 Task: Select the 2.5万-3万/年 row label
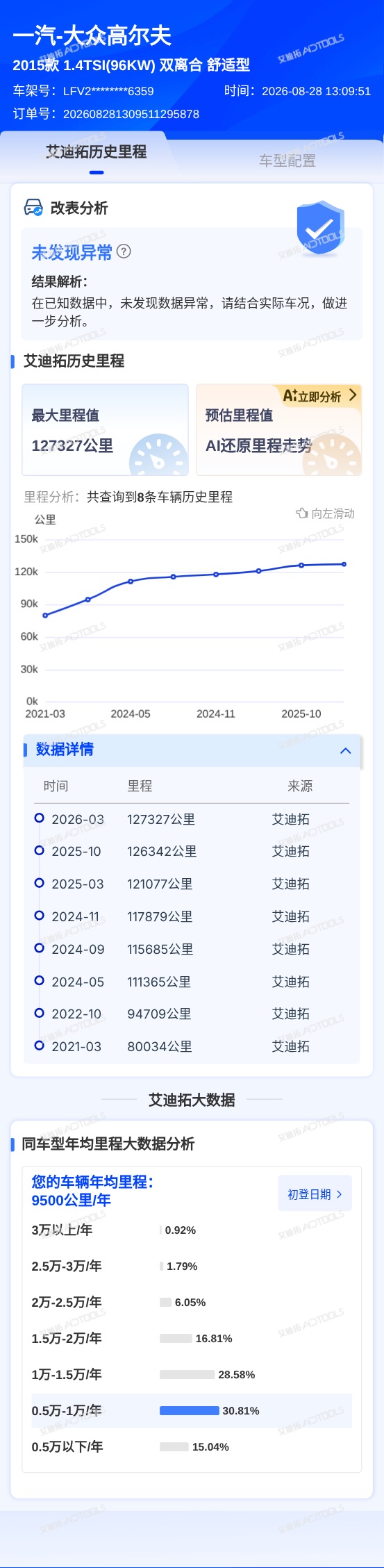tap(67, 1266)
